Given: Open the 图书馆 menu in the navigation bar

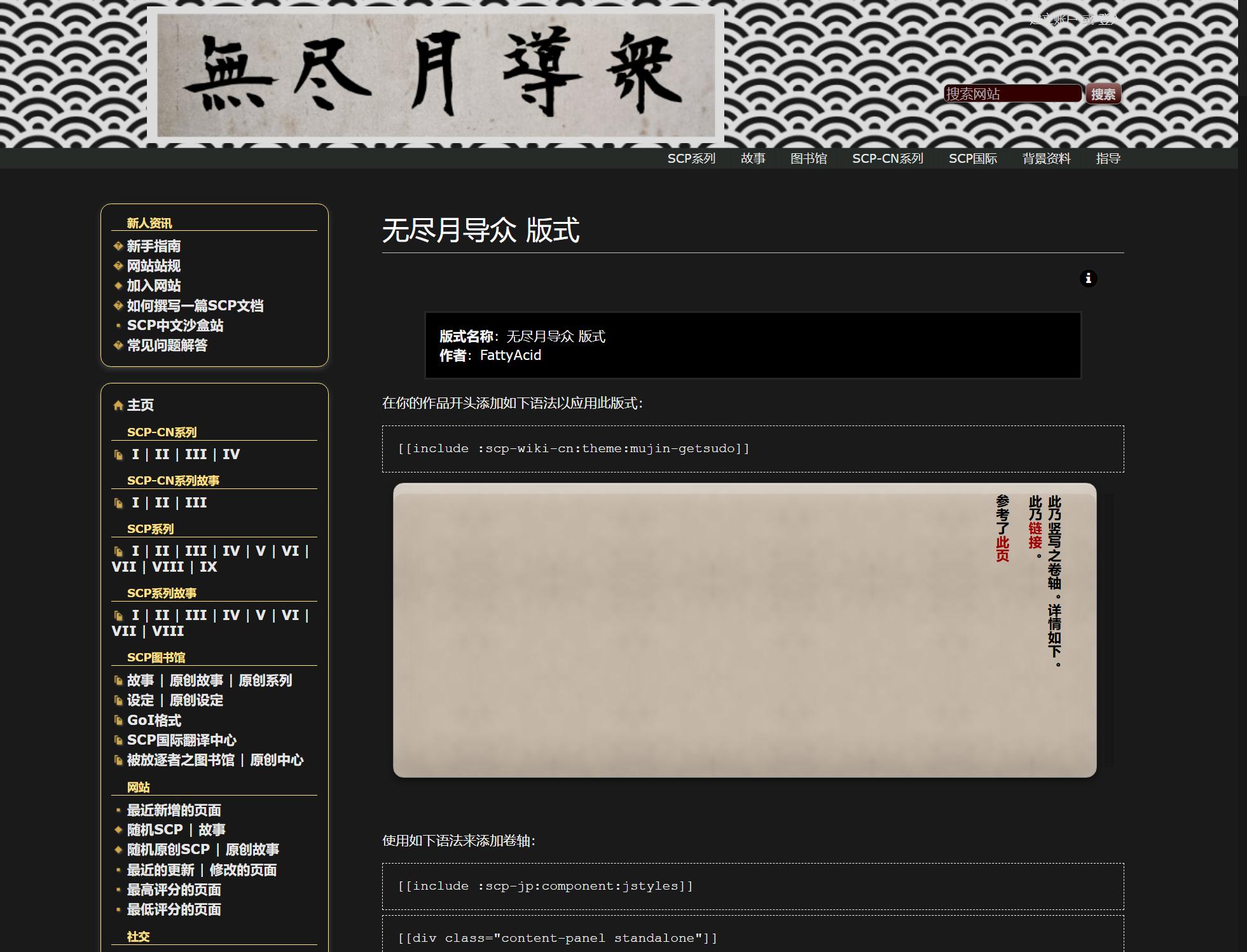Looking at the screenshot, I should point(809,158).
